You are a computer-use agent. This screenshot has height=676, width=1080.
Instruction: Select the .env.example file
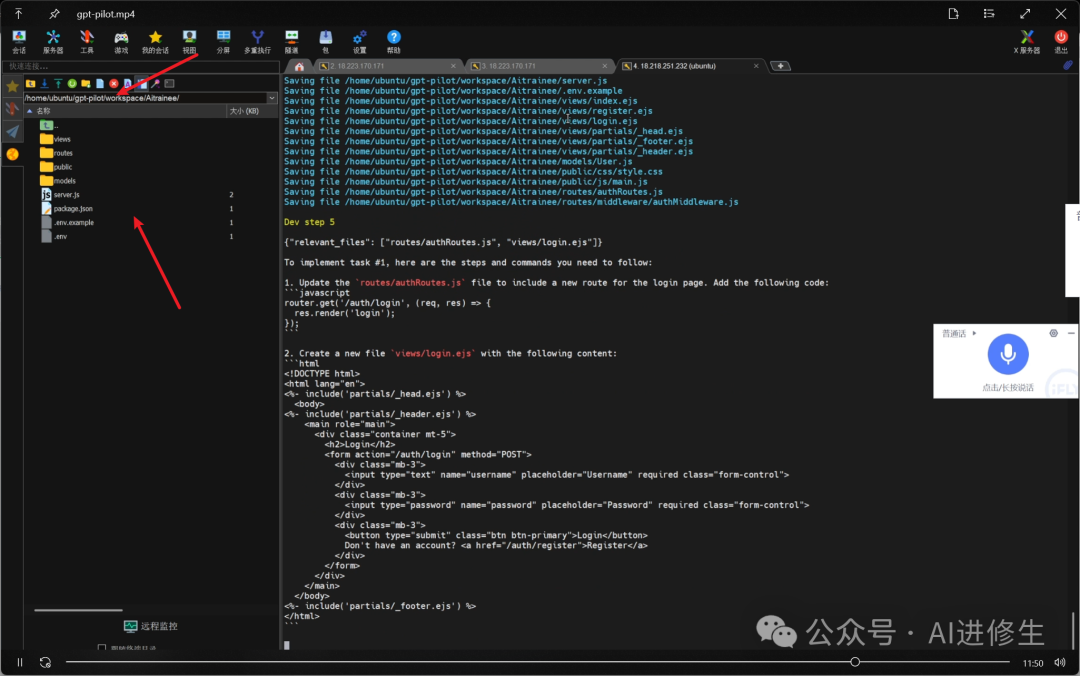click(68, 222)
